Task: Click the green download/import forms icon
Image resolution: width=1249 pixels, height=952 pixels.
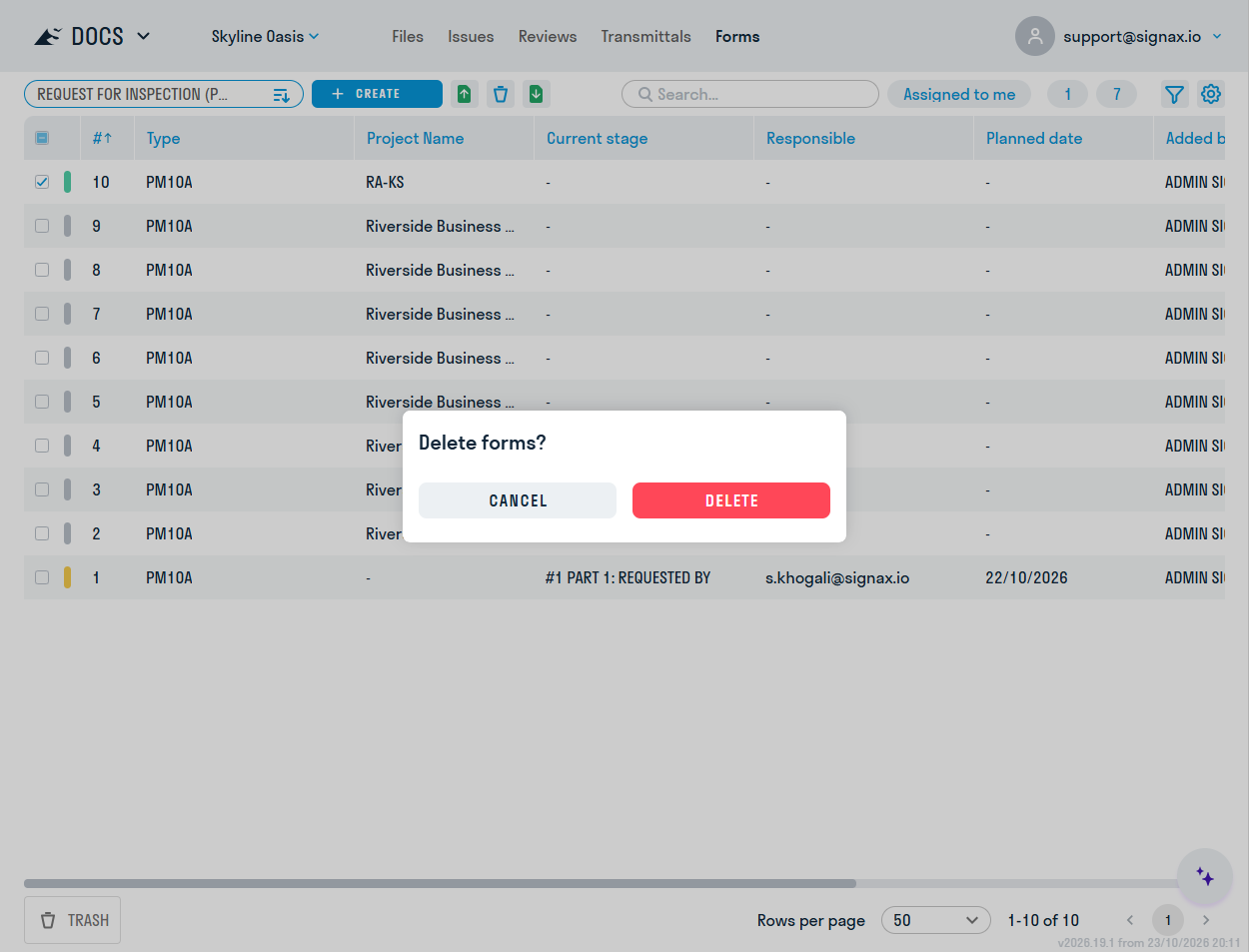Action: (537, 94)
